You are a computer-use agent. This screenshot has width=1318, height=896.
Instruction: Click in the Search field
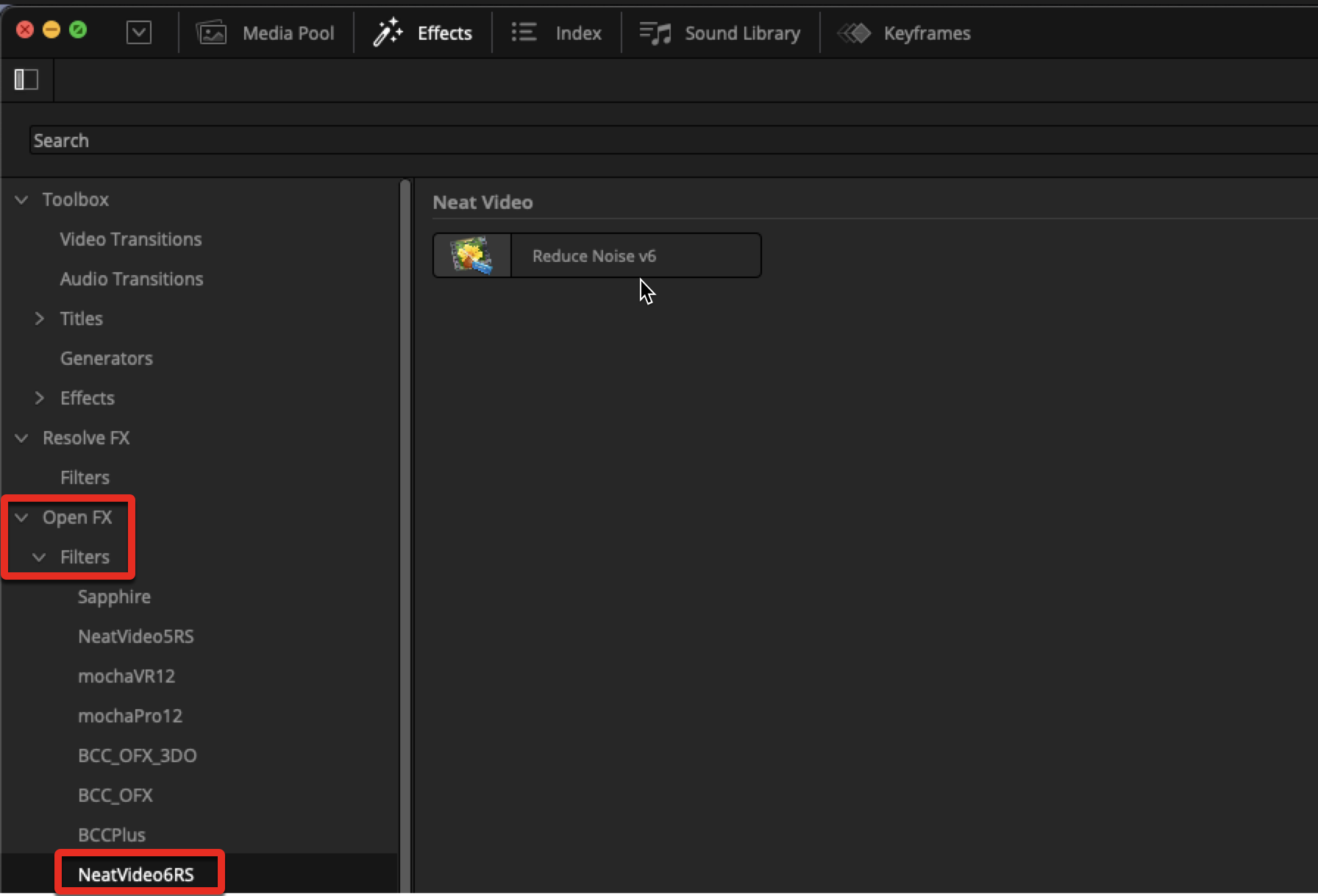click(x=673, y=141)
